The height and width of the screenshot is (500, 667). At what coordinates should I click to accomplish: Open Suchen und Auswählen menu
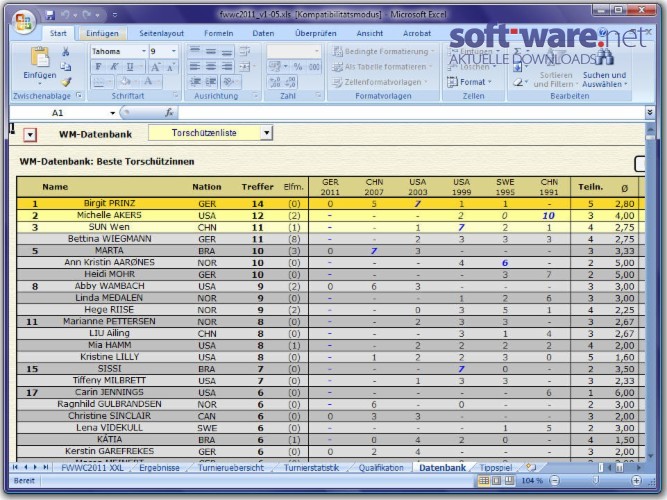(x=604, y=80)
